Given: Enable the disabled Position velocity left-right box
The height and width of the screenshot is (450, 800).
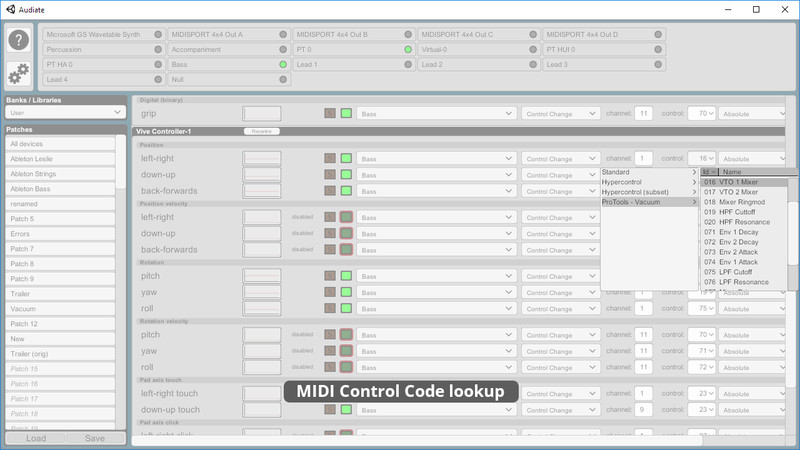Looking at the screenshot, I should (x=346, y=217).
